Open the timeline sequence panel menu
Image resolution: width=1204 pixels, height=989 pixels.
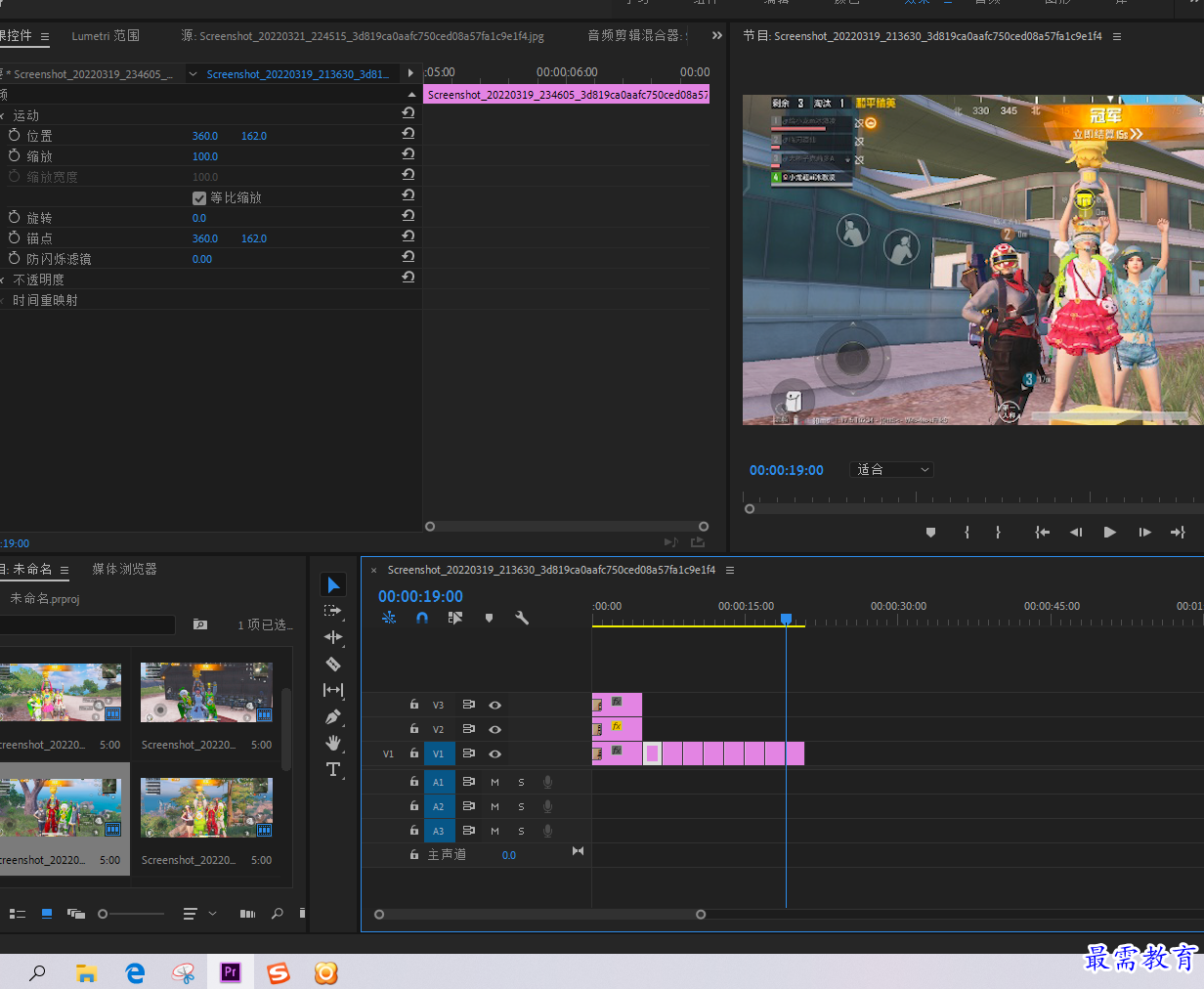(x=730, y=570)
